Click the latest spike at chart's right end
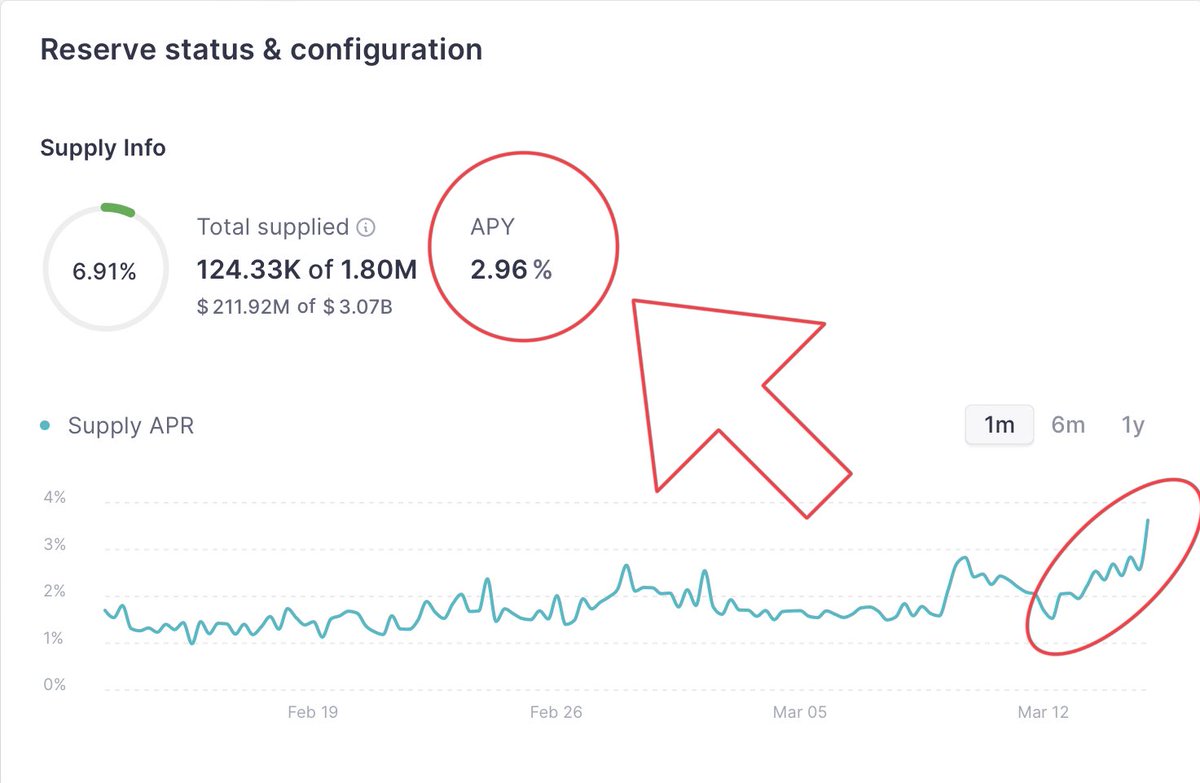Screen dimensions: 1200x783 click(1148, 522)
